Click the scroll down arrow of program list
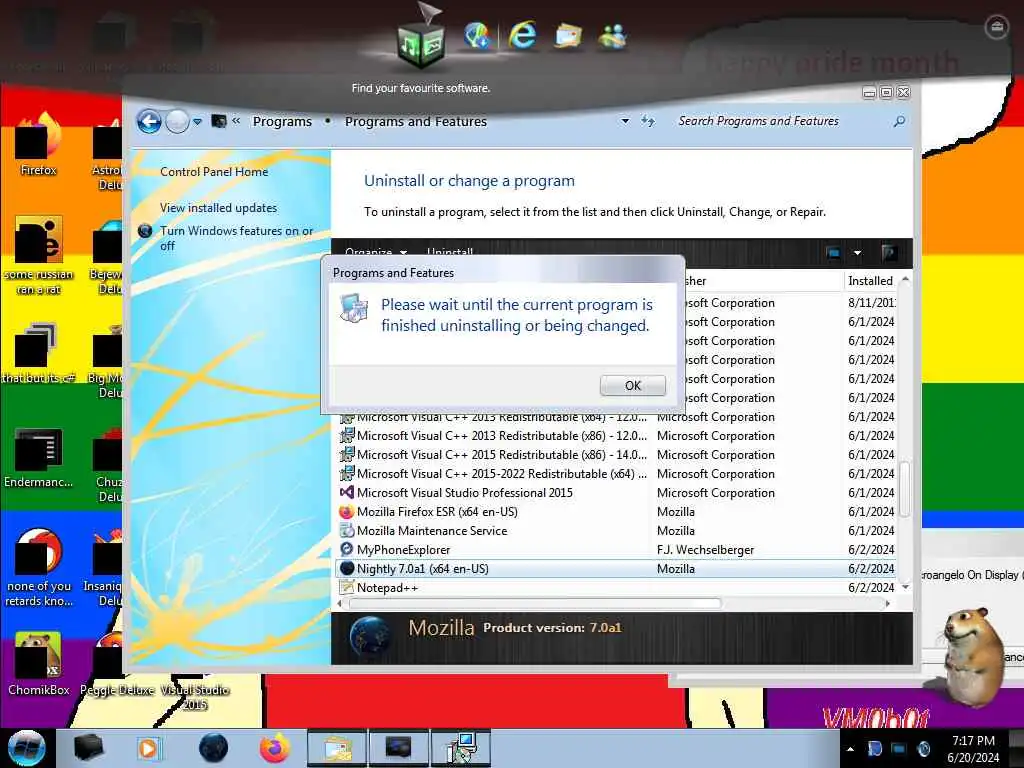Image resolution: width=1024 pixels, height=768 pixels. 905,587
